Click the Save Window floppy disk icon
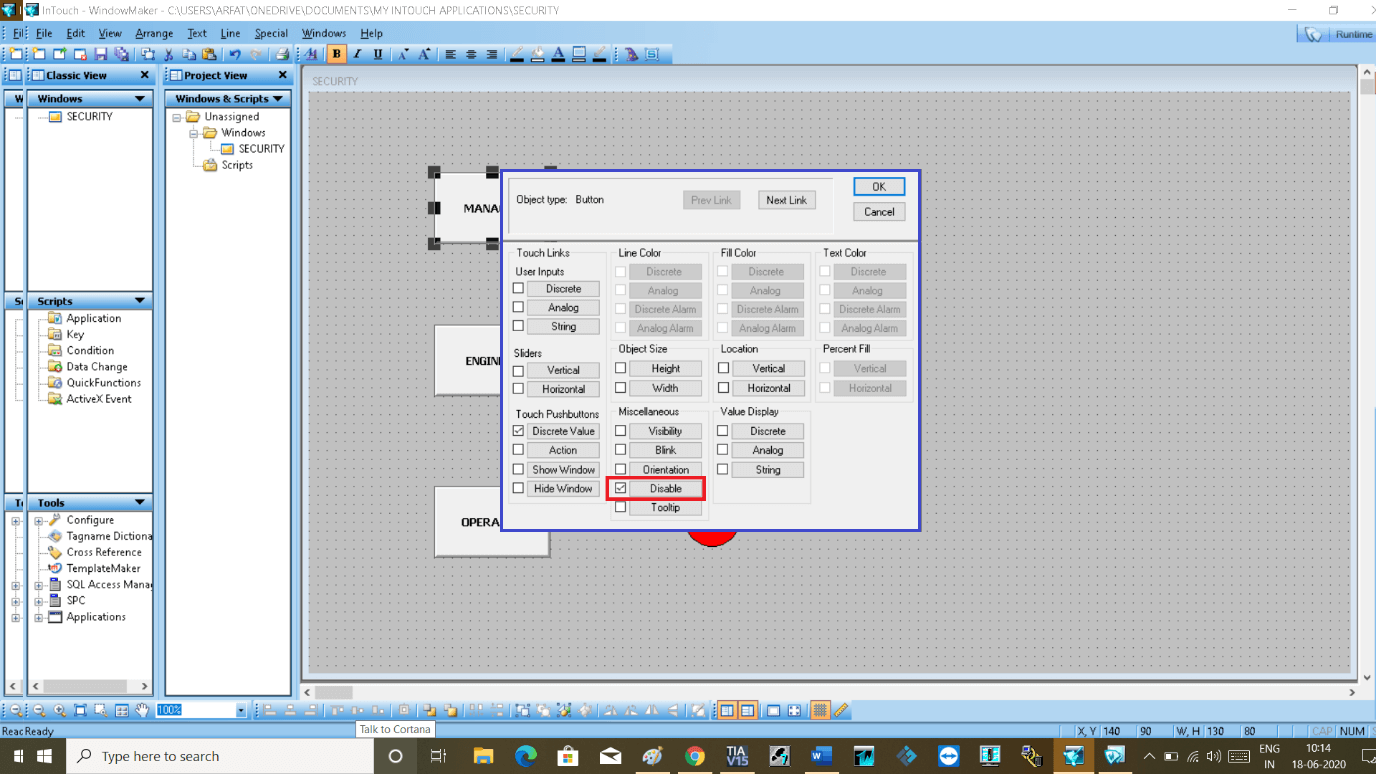 point(101,54)
